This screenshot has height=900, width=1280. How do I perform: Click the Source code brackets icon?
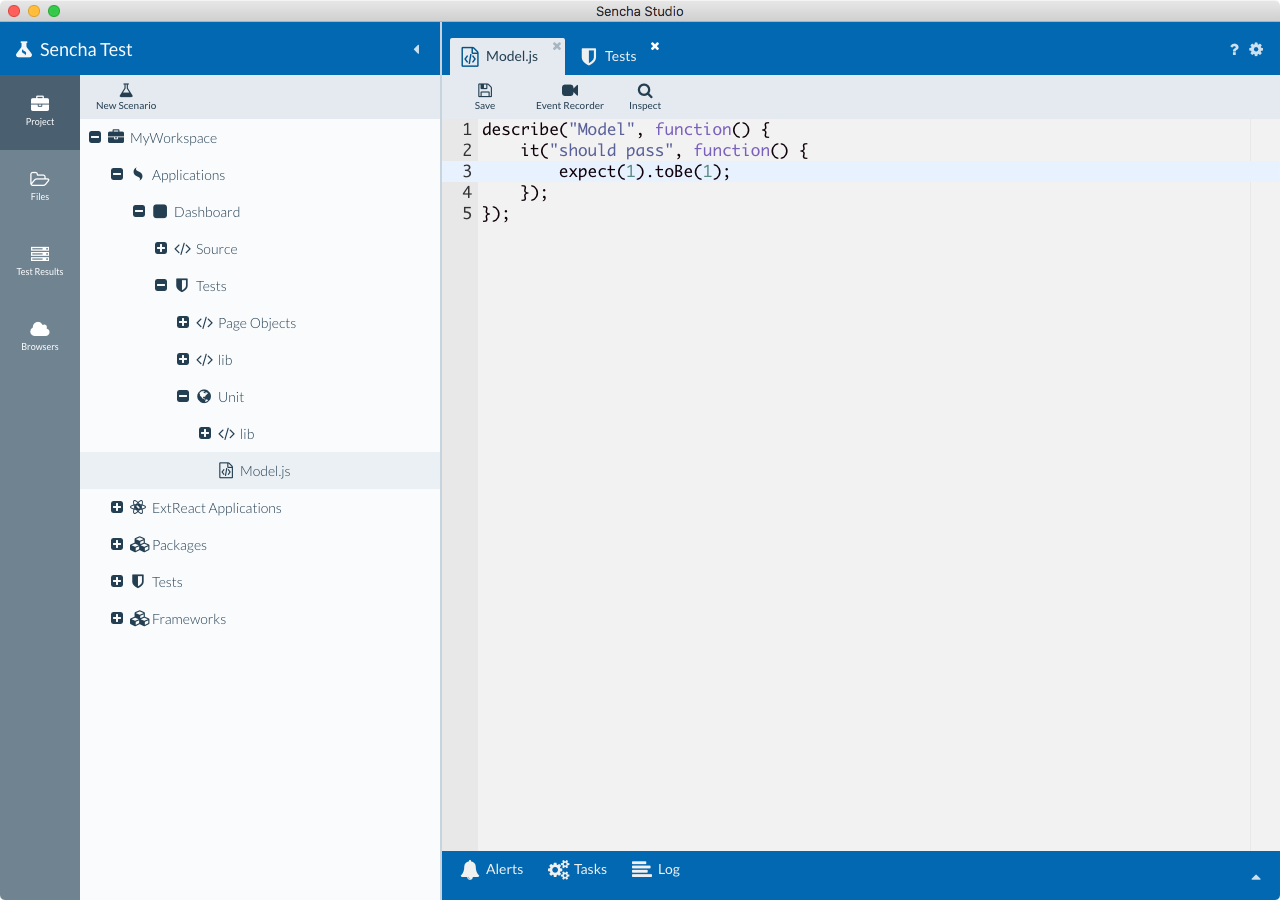(x=182, y=249)
